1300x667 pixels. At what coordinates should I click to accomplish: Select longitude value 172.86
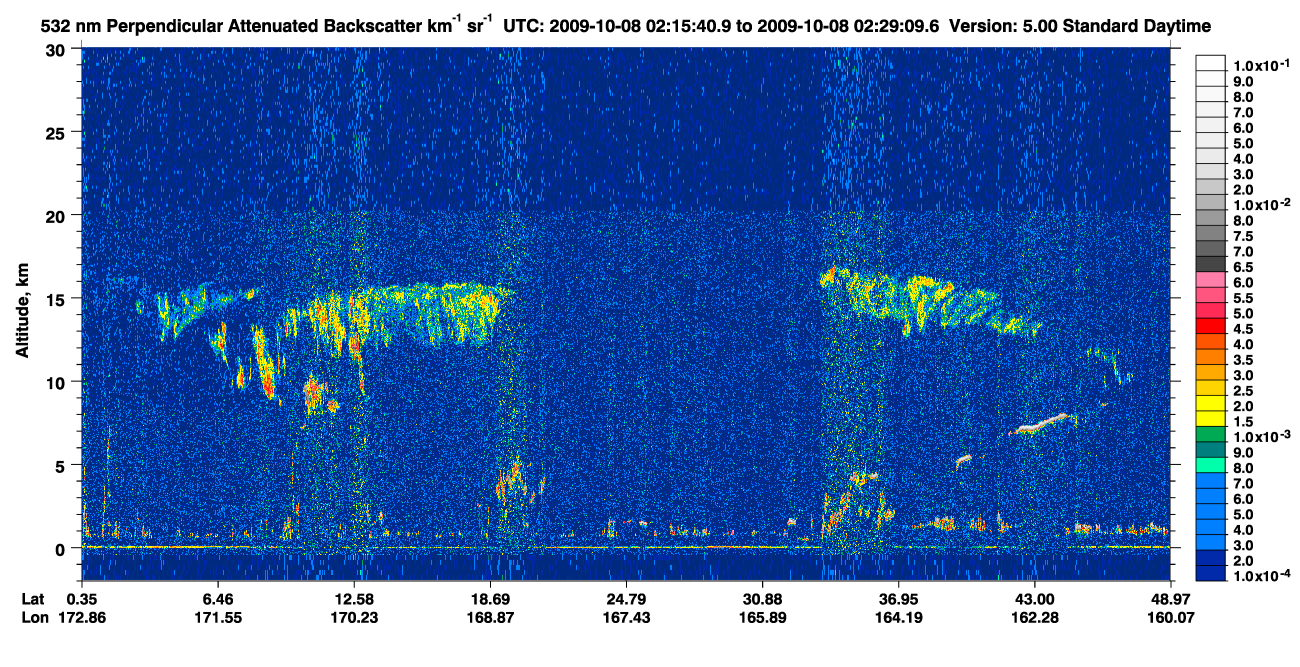coord(82,617)
